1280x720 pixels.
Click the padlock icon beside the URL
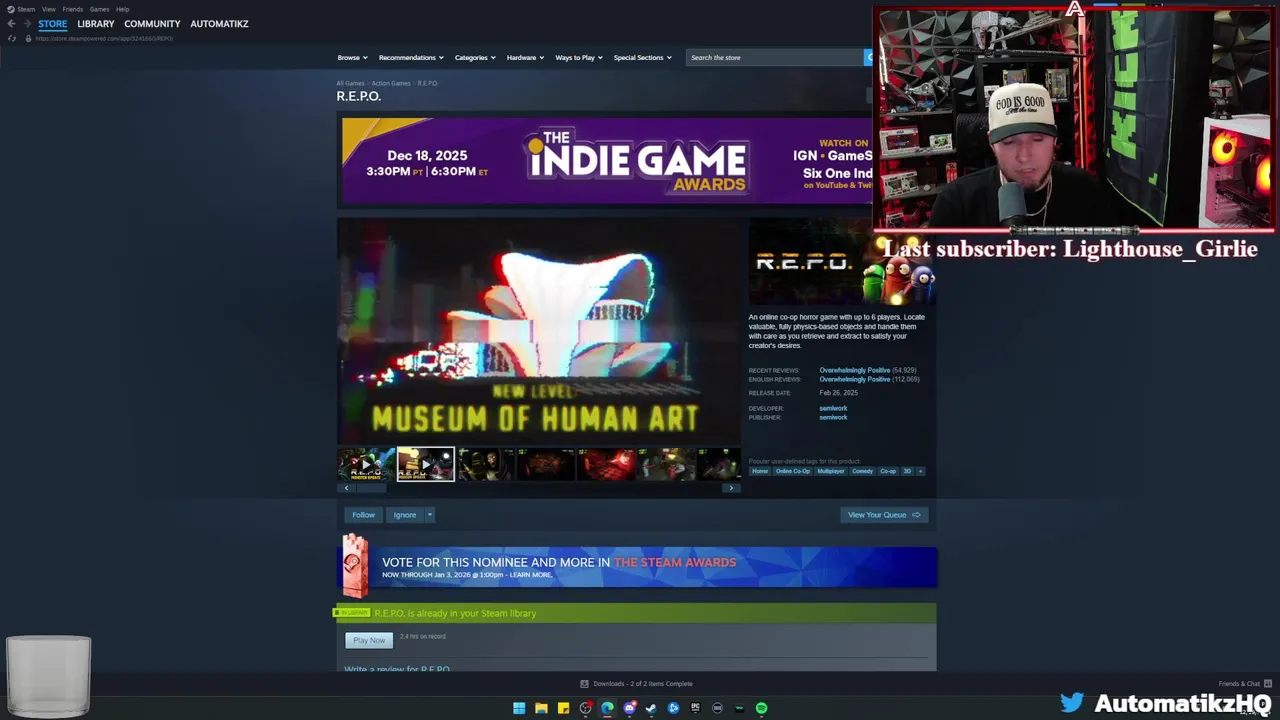(29, 38)
